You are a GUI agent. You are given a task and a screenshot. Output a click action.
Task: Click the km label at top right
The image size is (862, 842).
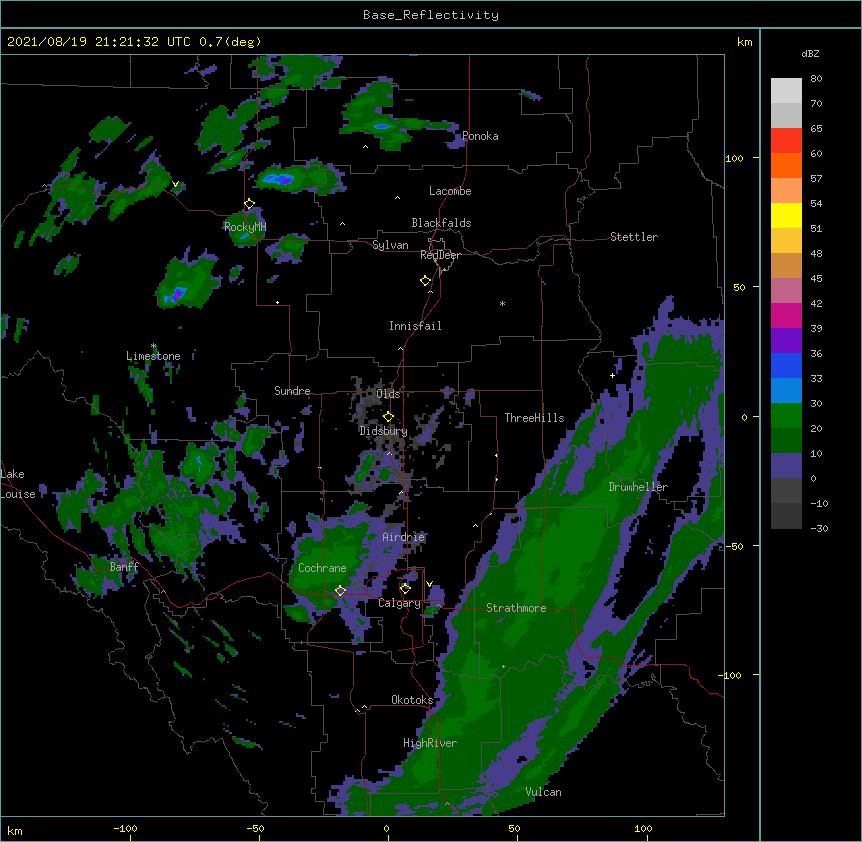[x=744, y=42]
